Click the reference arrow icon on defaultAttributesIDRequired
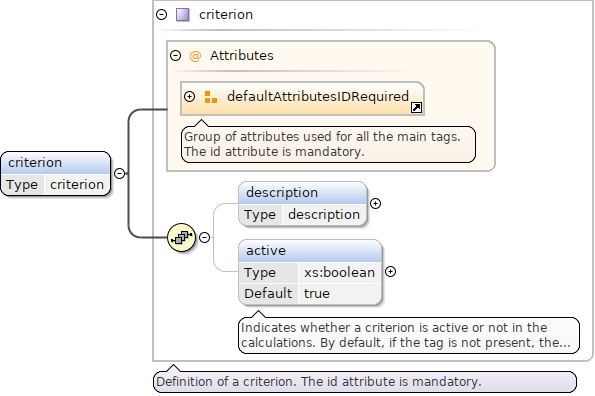595x396 pixels. tap(416, 108)
